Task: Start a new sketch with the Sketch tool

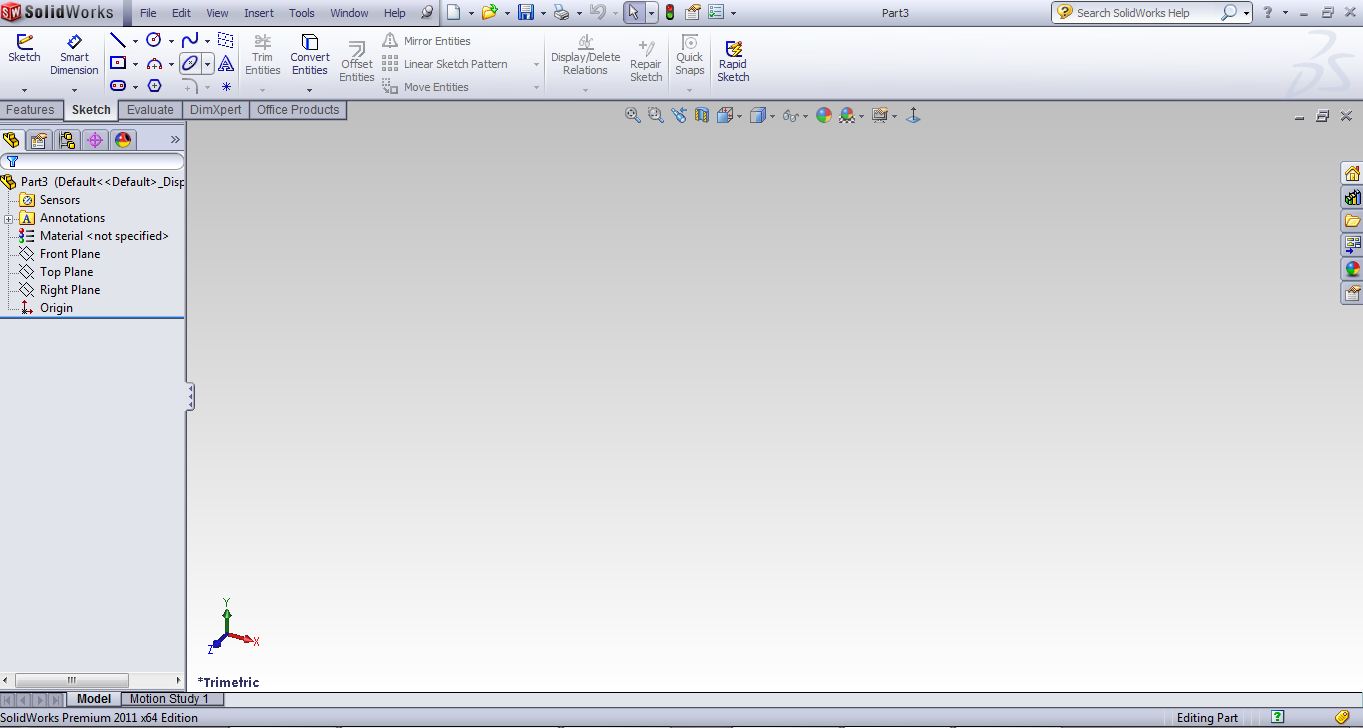Action: coord(24,49)
